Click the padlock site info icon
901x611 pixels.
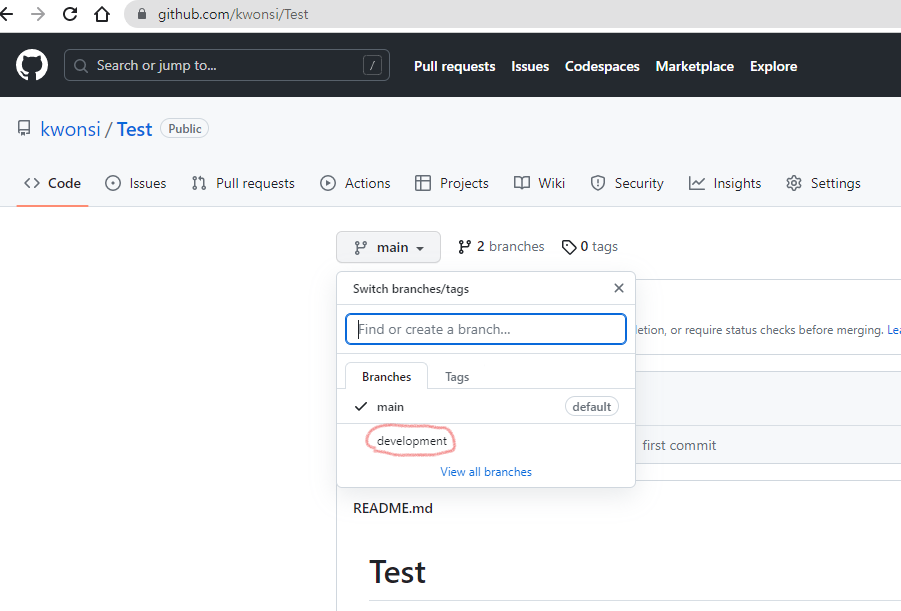[141, 14]
